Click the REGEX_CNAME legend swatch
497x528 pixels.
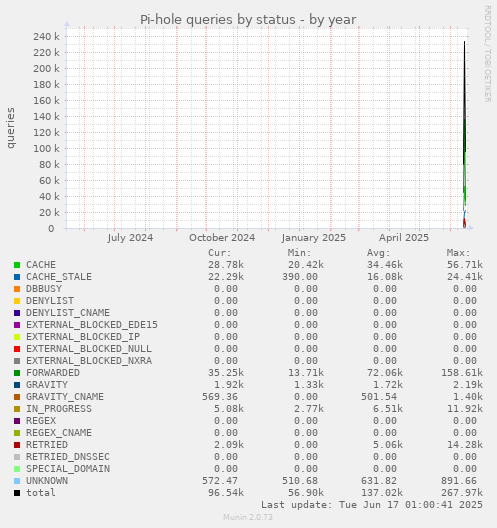tap(17, 433)
